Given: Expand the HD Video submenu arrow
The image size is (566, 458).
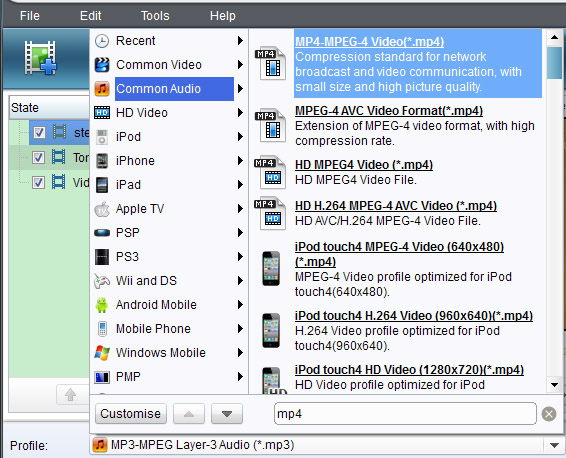Looking at the screenshot, I should pos(240,113).
